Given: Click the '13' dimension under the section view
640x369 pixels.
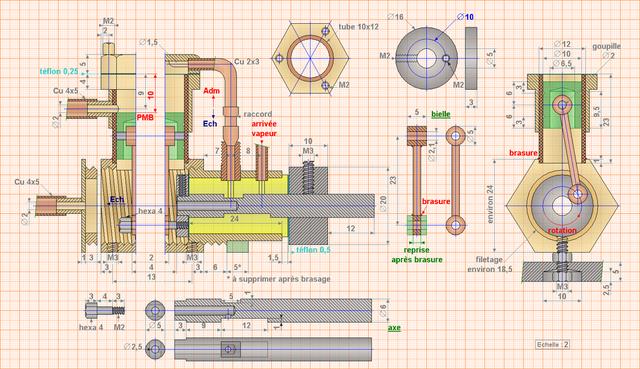Looking at the screenshot, I should tap(151, 277).
